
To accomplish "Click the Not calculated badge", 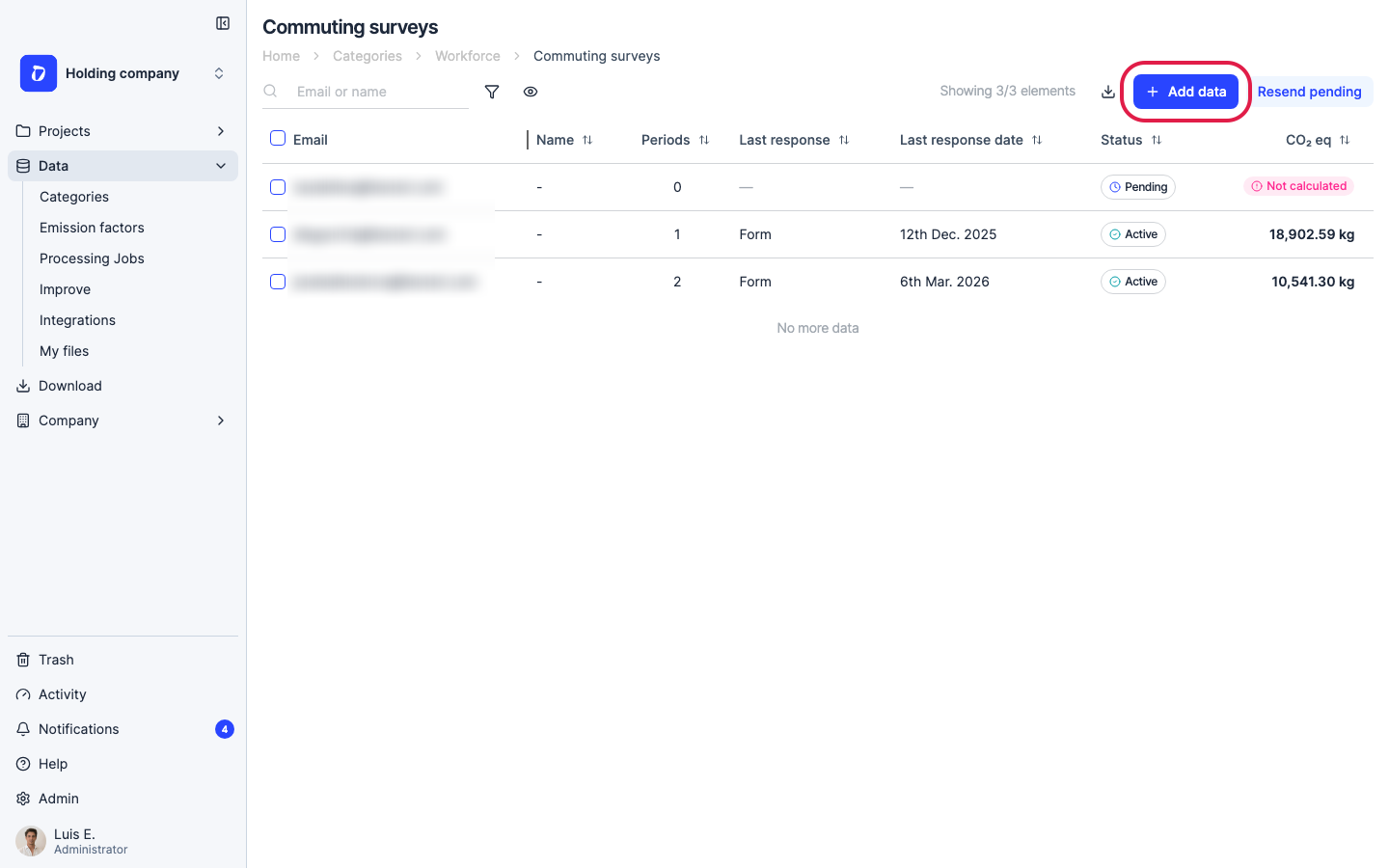I will click(x=1298, y=186).
